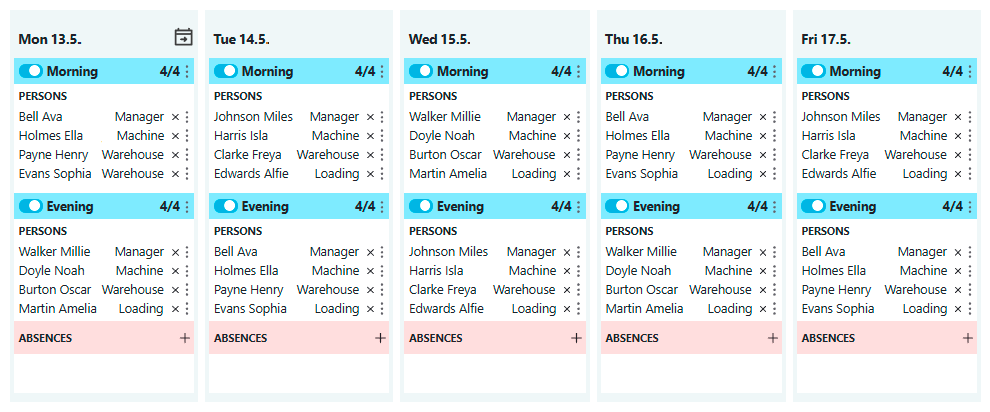Remove Johnson Miles from Tuesday Morning shift
This screenshot has width=990, height=412.
click(x=370, y=117)
